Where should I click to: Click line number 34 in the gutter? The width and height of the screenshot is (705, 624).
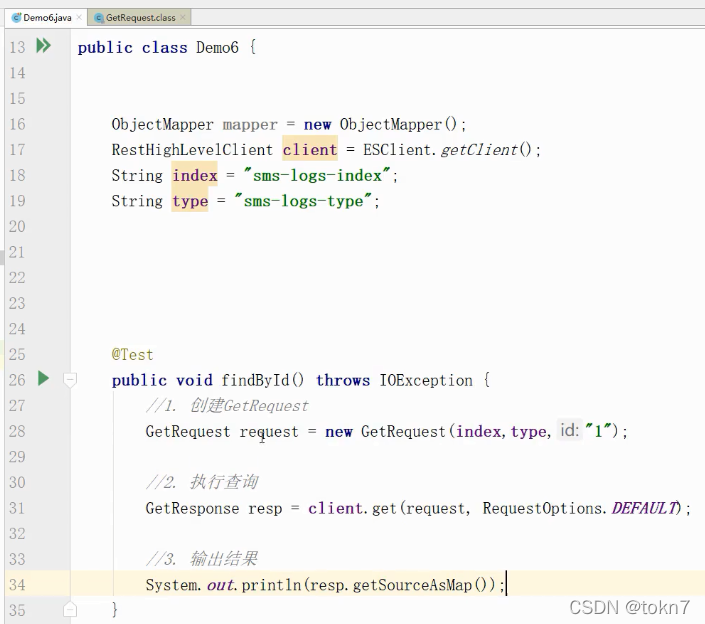pos(17,585)
